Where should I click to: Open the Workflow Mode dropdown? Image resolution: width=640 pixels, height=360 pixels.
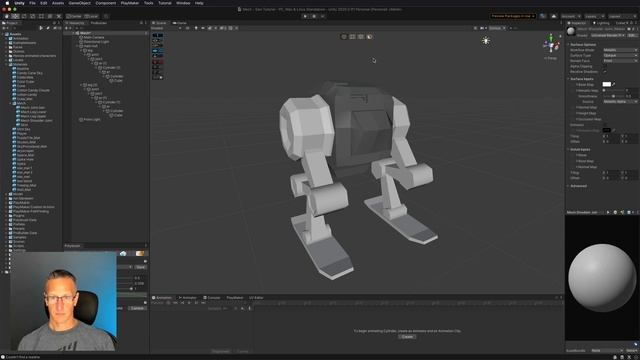[x=620, y=50]
